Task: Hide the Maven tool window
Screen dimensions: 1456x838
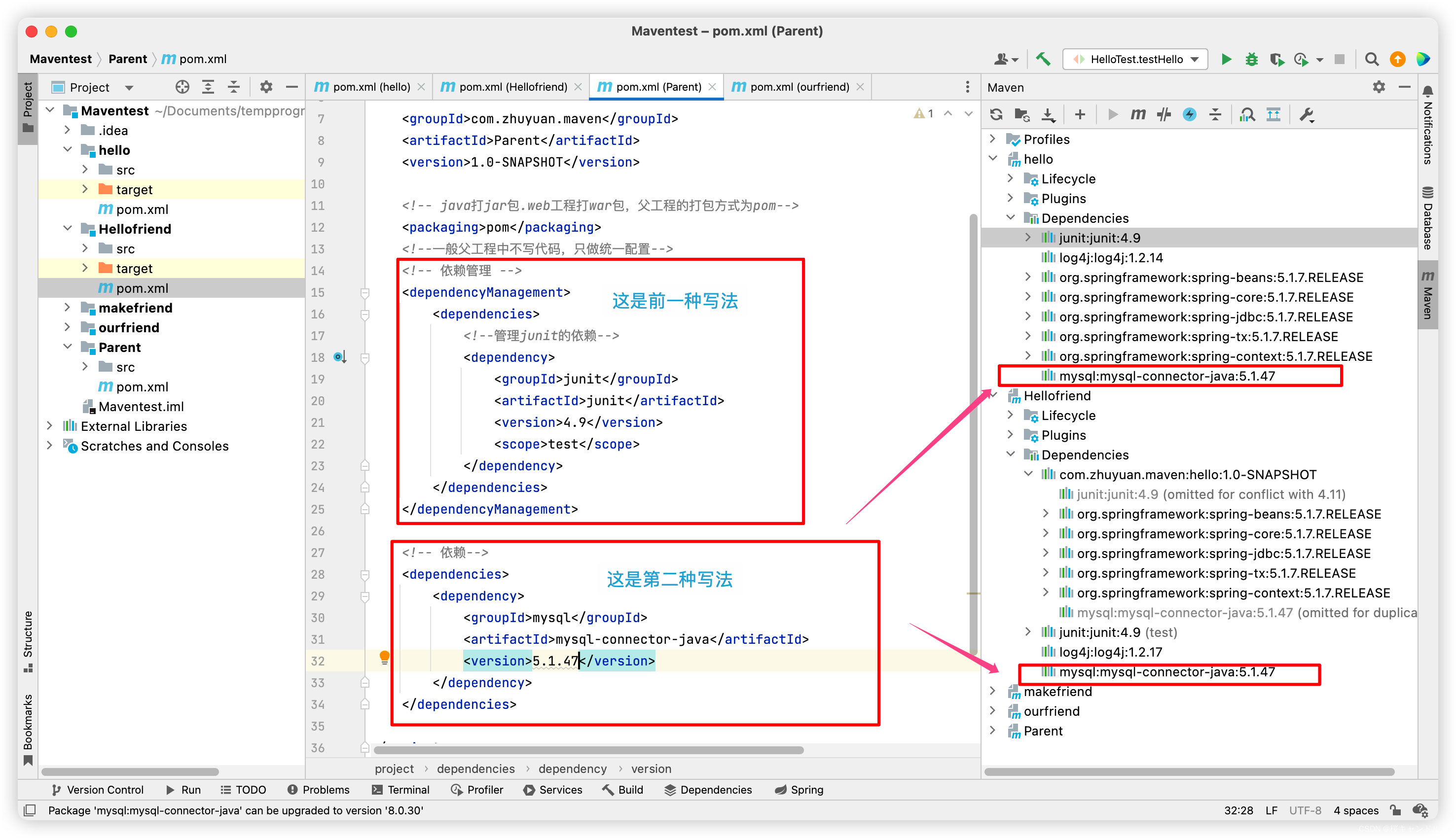Action: coord(1404,87)
